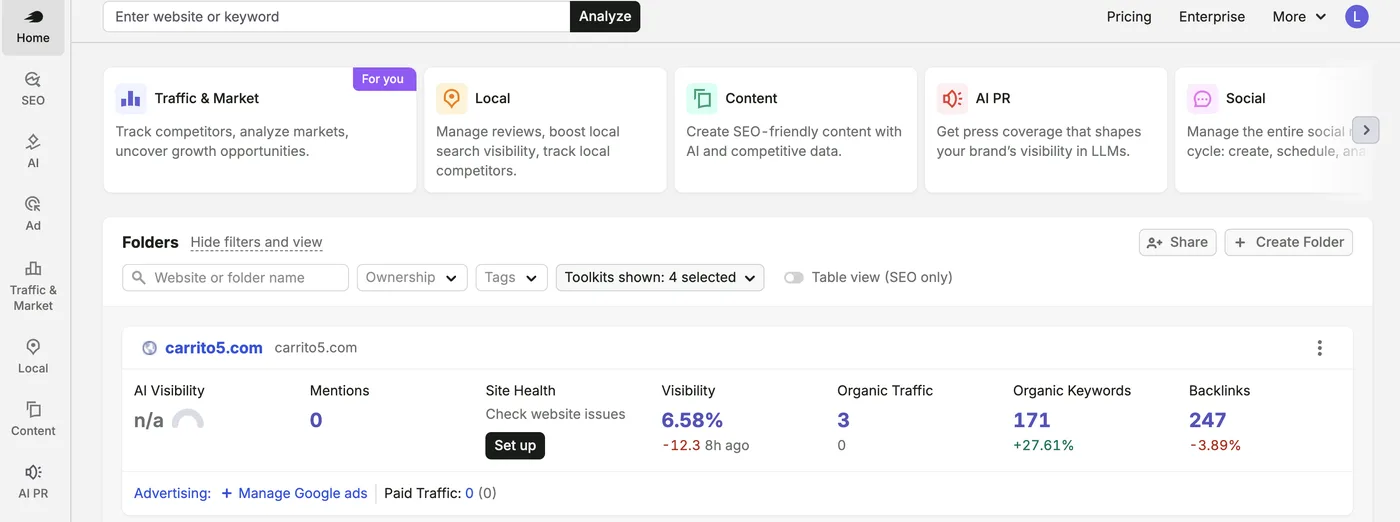Open the Enterprise menu item
The width and height of the screenshot is (1400, 522).
pyautogui.click(x=1212, y=16)
